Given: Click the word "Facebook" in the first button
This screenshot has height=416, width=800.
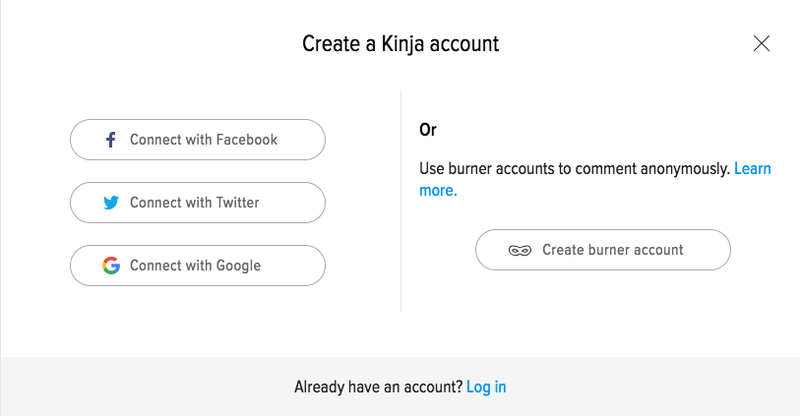Looking at the screenshot, I should click(x=246, y=139).
